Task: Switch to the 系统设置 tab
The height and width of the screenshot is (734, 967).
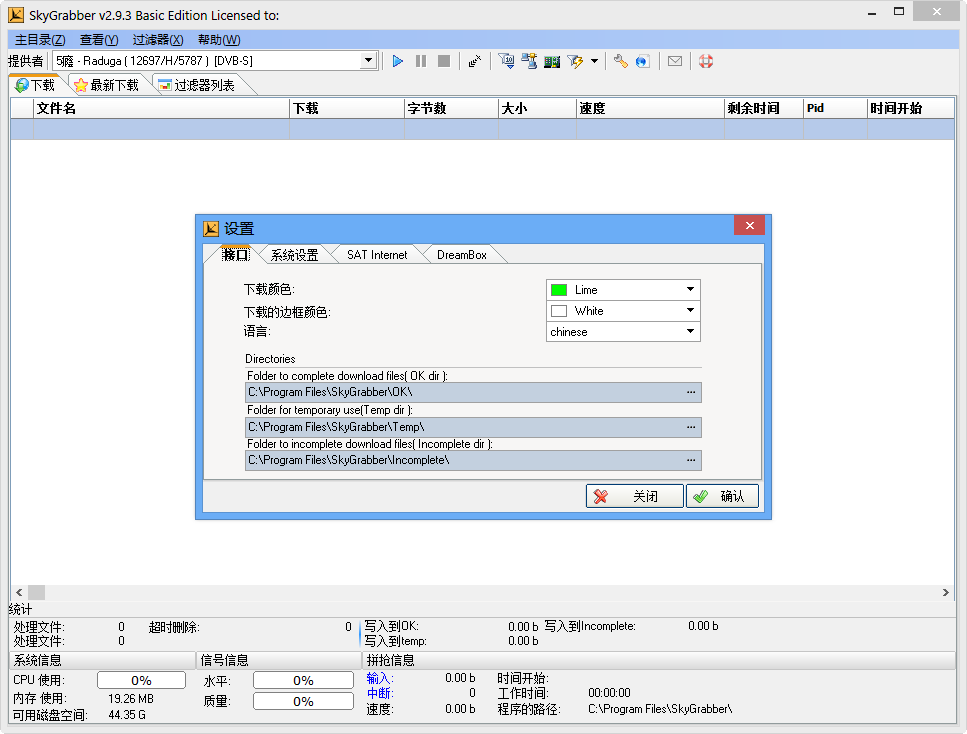Action: click(x=294, y=255)
